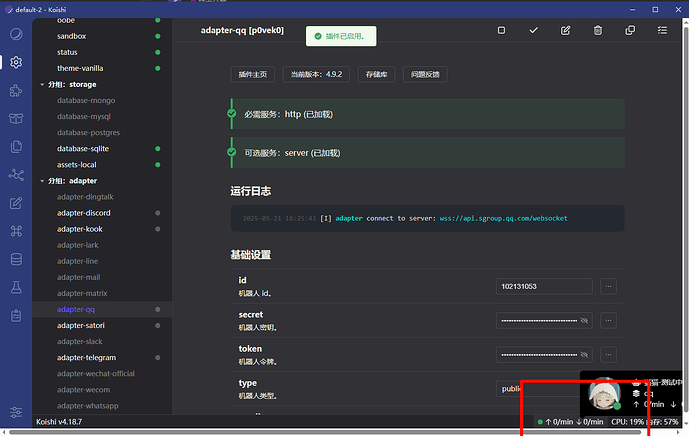This screenshot has width=689, height=436.
Task: Open the database cylinder icon
Action: click(x=16, y=259)
